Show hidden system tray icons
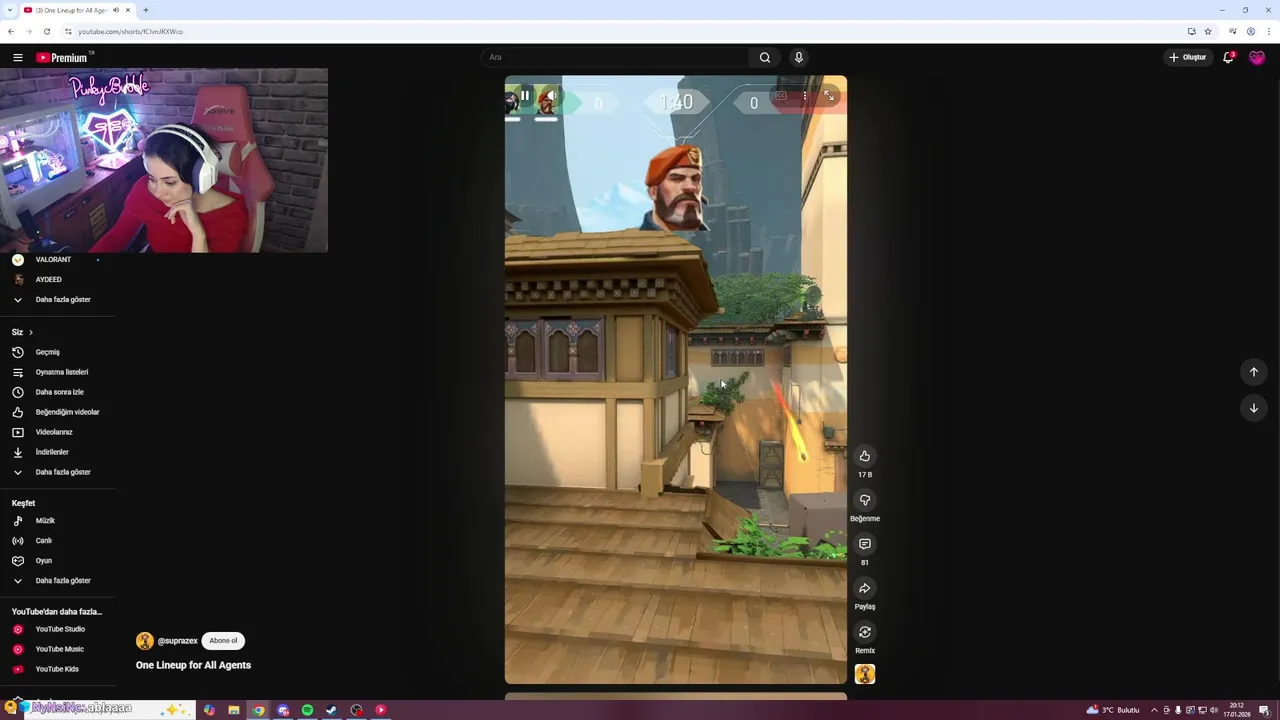 1154,710
